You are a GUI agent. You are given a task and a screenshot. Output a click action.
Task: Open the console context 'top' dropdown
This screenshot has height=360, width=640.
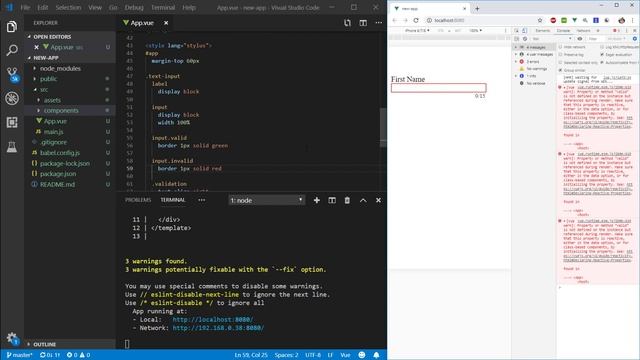point(551,39)
